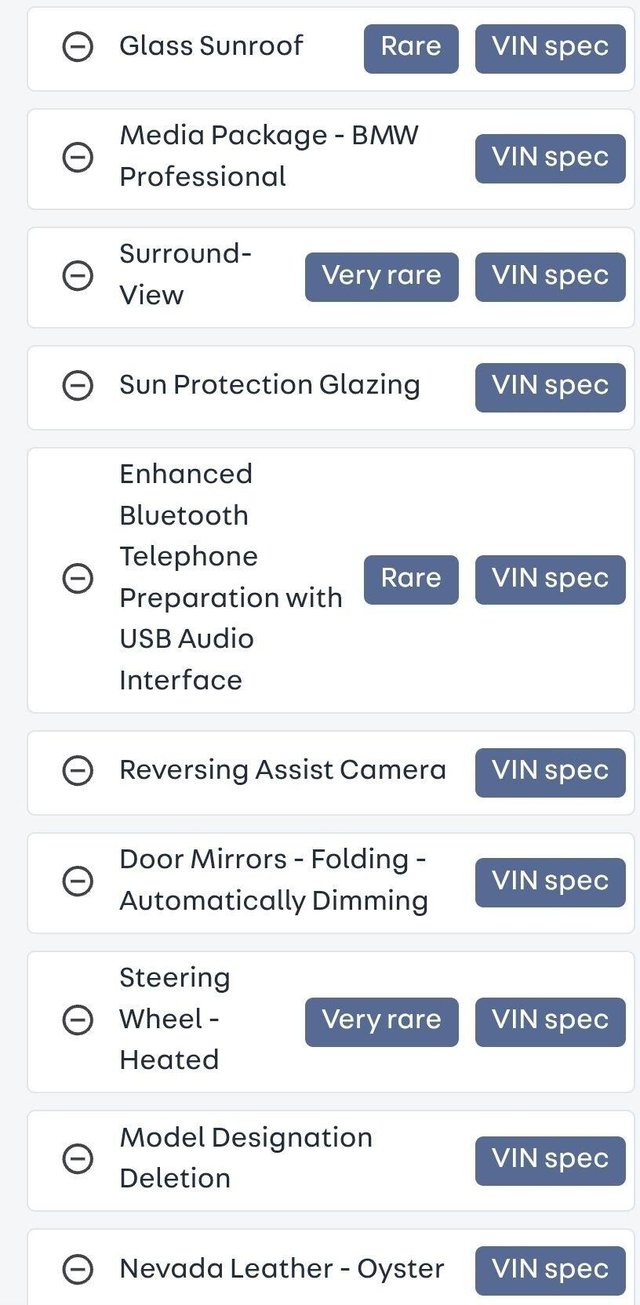Screen dimensions: 640x1305
Task: Collapse Enhanced Bluetooth Telephone Preparation minus icon
Action: [x=78, y=578]
